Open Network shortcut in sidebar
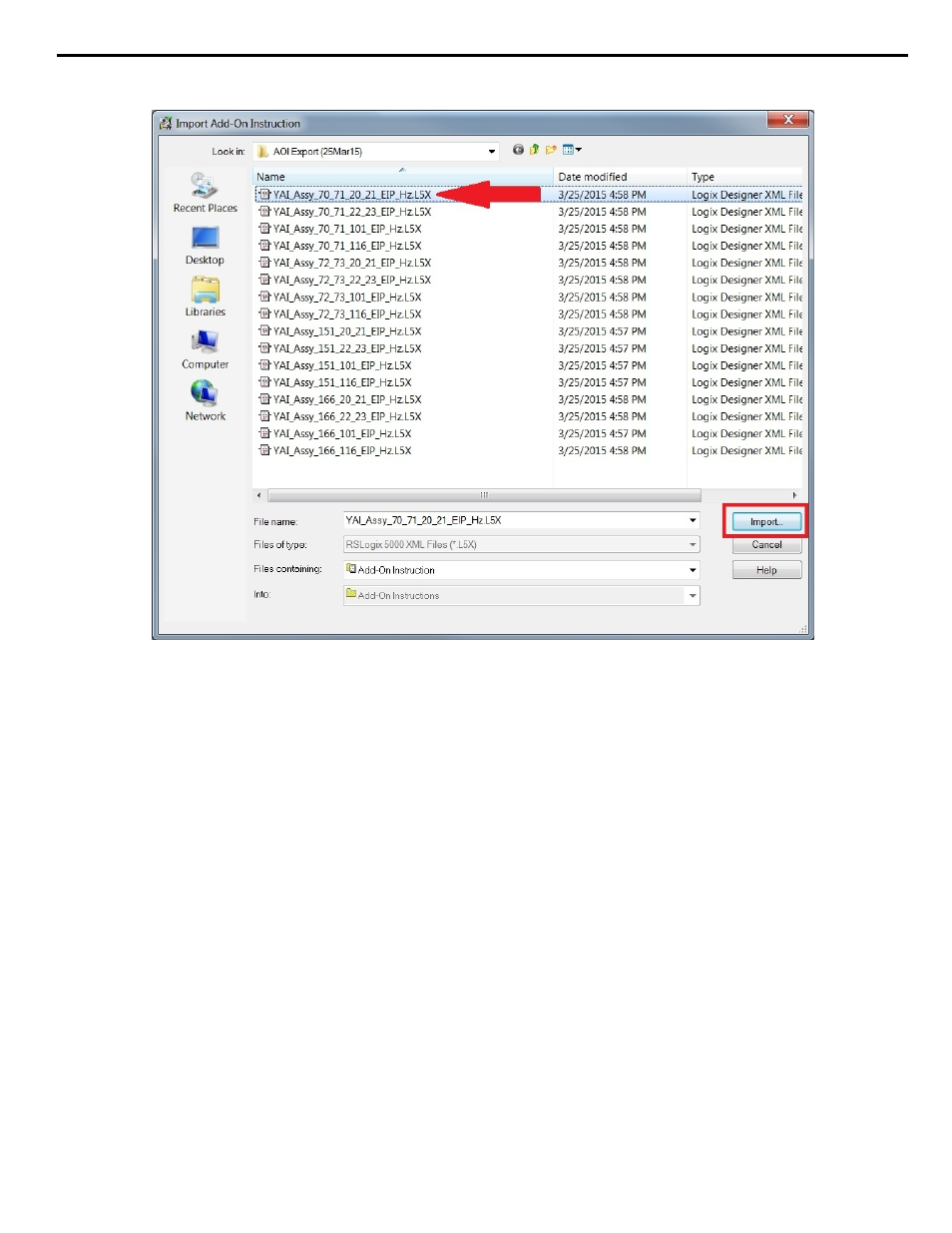Image resolution: width=952 pixels, height=1233 pixels. click(205, 401)
